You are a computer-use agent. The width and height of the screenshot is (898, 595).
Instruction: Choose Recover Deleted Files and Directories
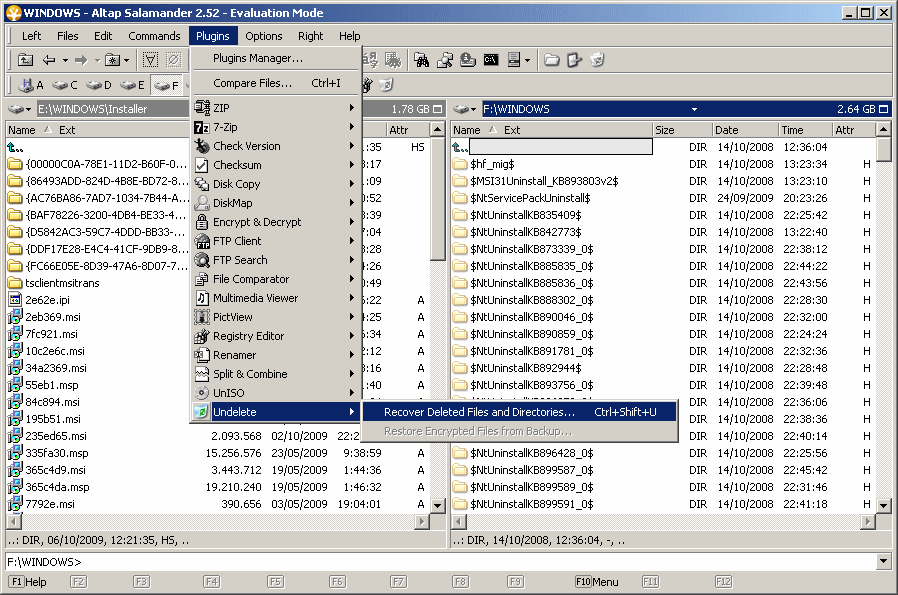[519, 412]
